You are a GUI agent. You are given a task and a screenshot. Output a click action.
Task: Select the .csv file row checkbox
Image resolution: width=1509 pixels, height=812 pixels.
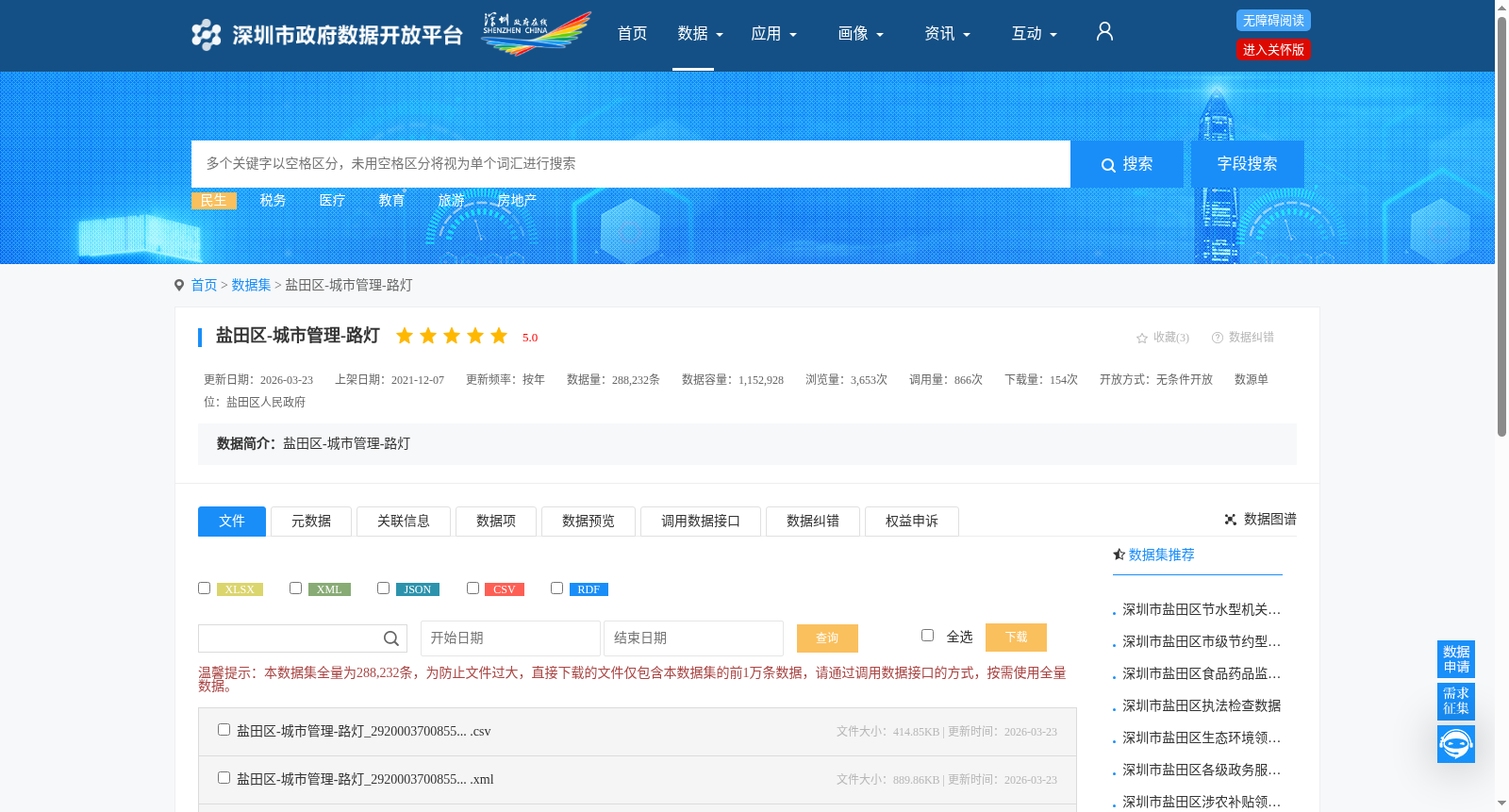[224, 730]
